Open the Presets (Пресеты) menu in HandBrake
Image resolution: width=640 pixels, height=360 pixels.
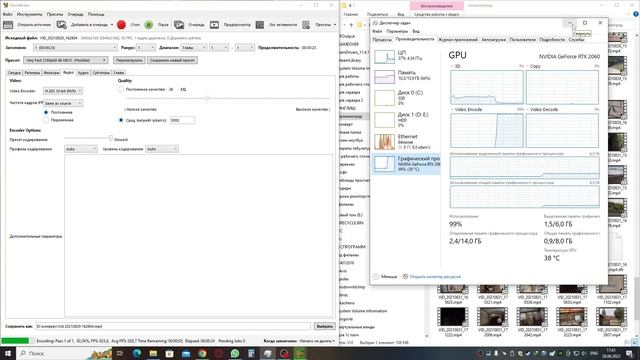(x=55, y=14)
